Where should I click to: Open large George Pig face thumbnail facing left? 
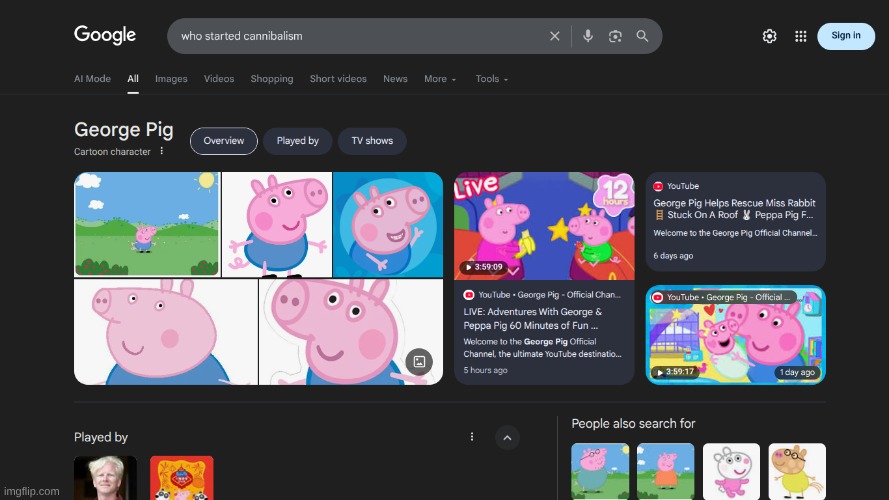pyautogui.click(x=166, y=332)
